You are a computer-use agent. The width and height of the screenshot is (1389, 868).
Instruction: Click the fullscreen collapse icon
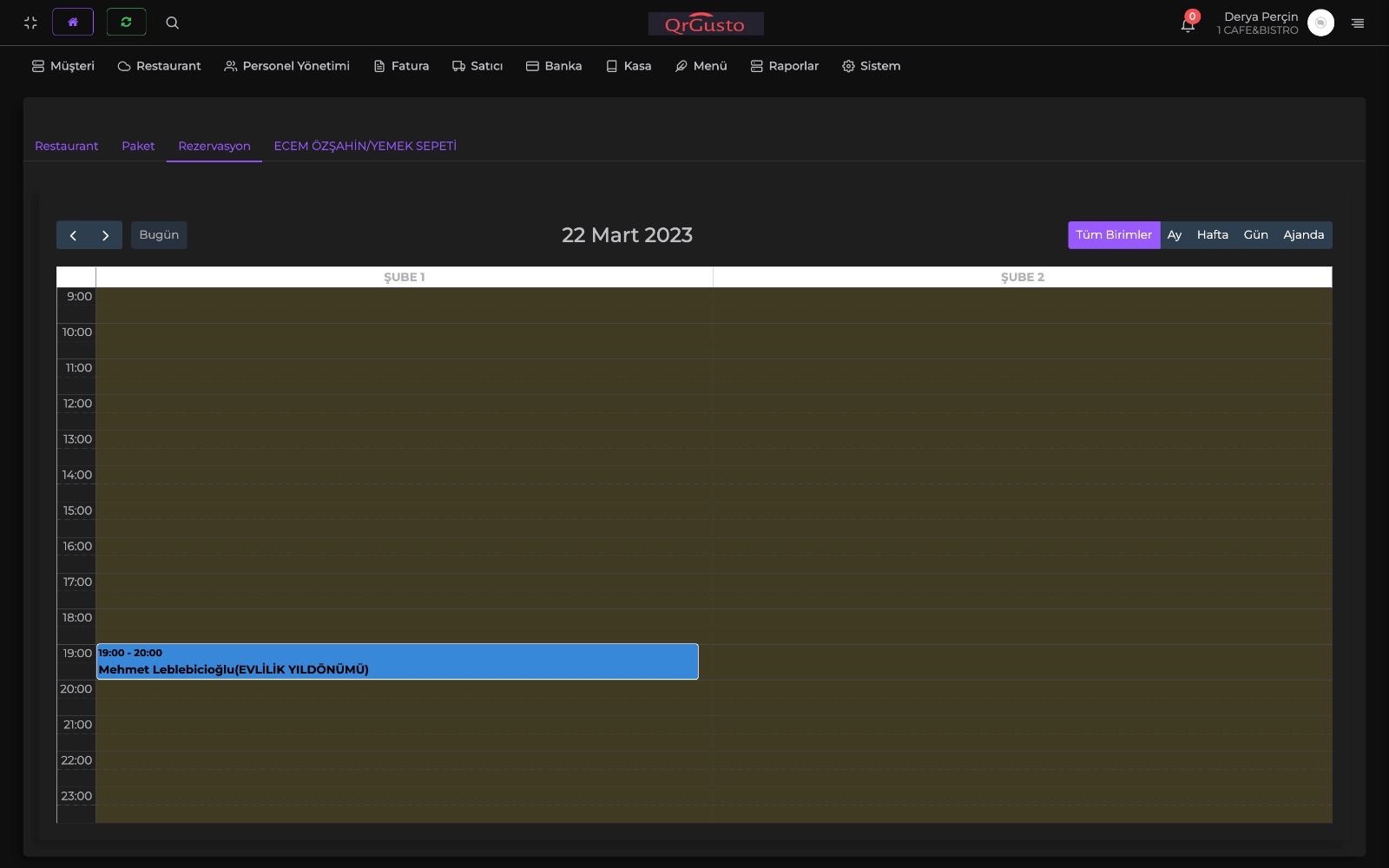(x=30, y=23)
